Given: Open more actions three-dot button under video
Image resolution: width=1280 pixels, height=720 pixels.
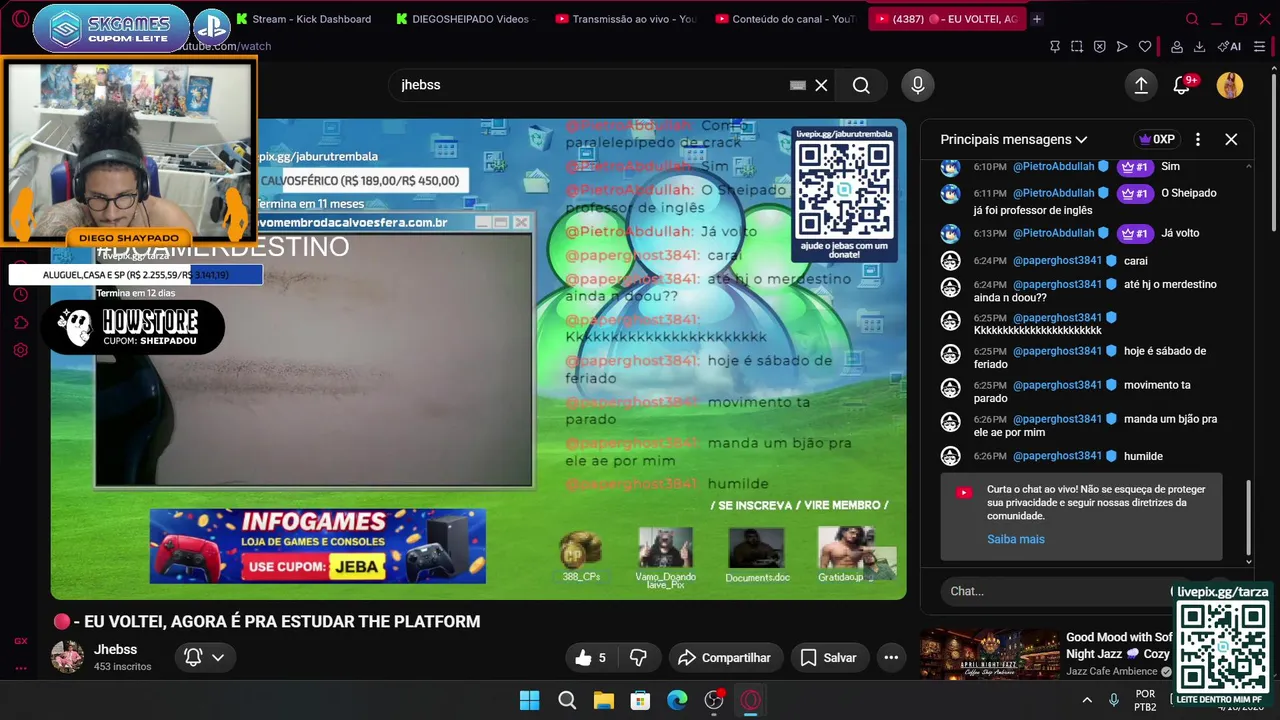Looking at the screenshot, I should click(x=891, y=657).
